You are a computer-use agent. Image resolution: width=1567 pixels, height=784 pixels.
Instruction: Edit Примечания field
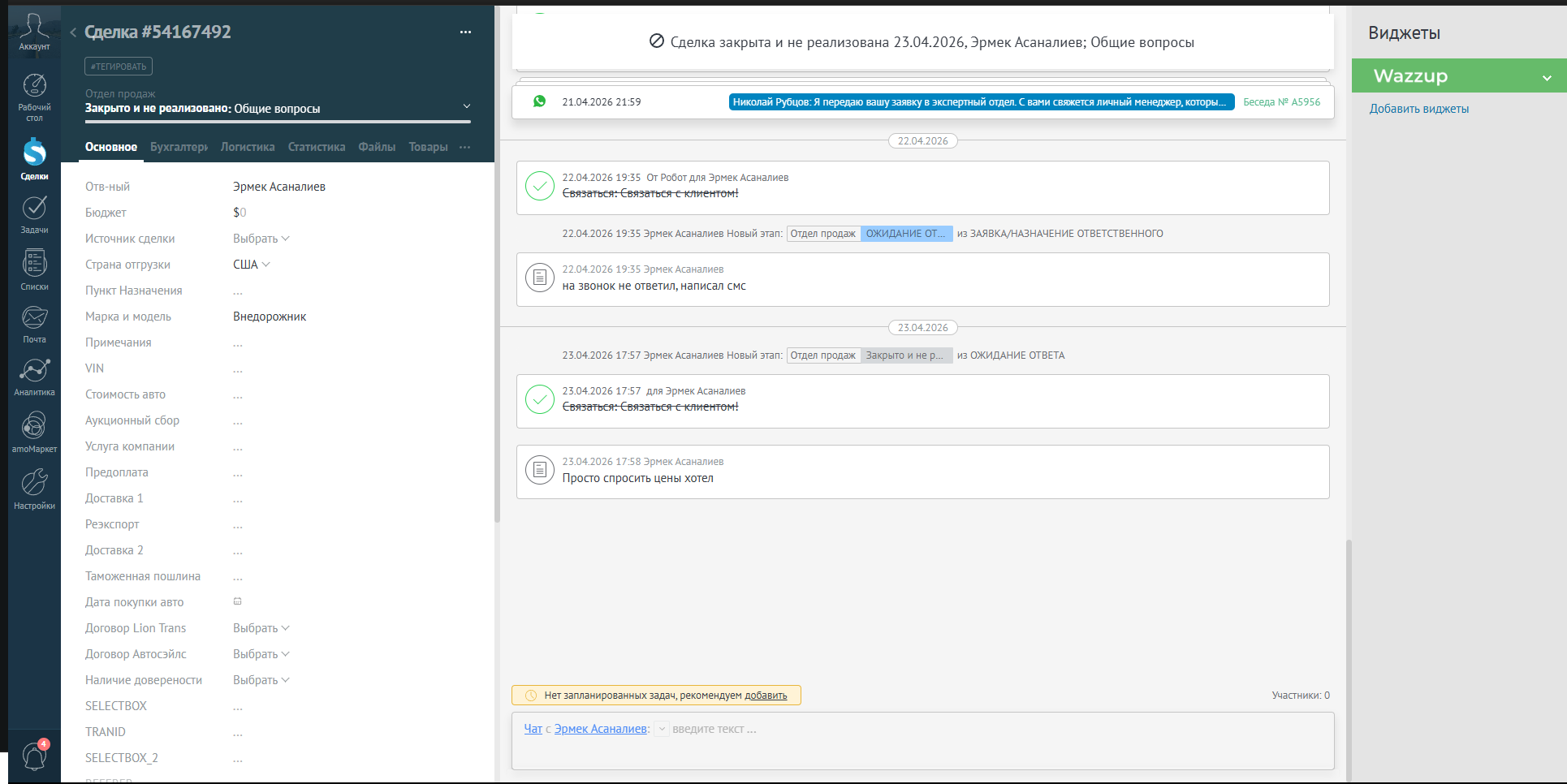tap(238, 342)
